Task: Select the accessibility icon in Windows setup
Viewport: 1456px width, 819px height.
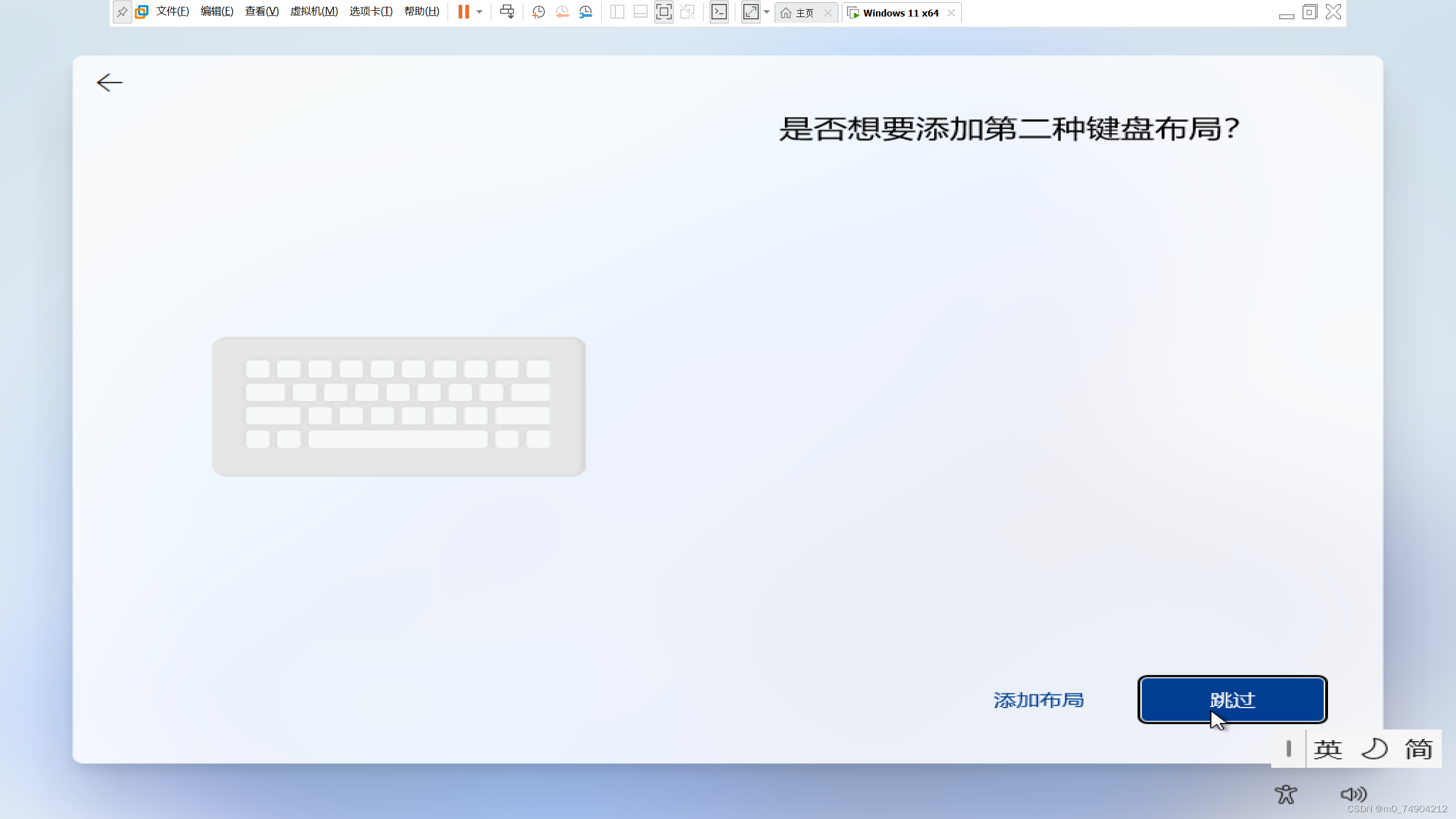Action: [1286, 795]
